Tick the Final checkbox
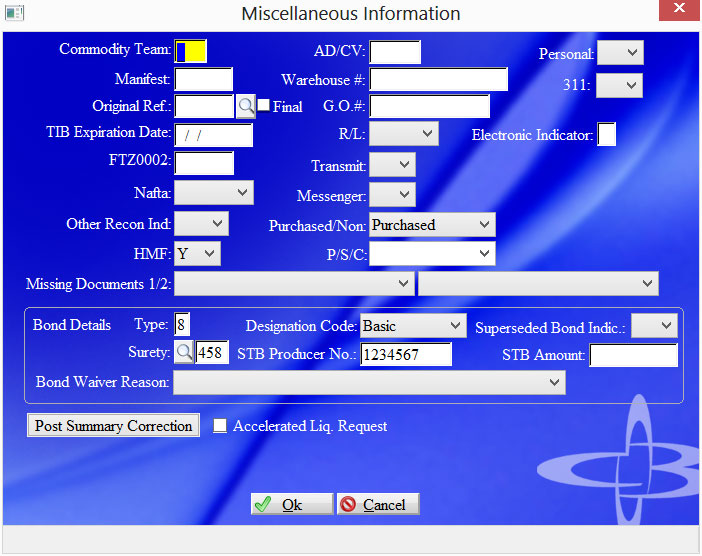This screenshot has height=556, width=702. pos(264,105)
